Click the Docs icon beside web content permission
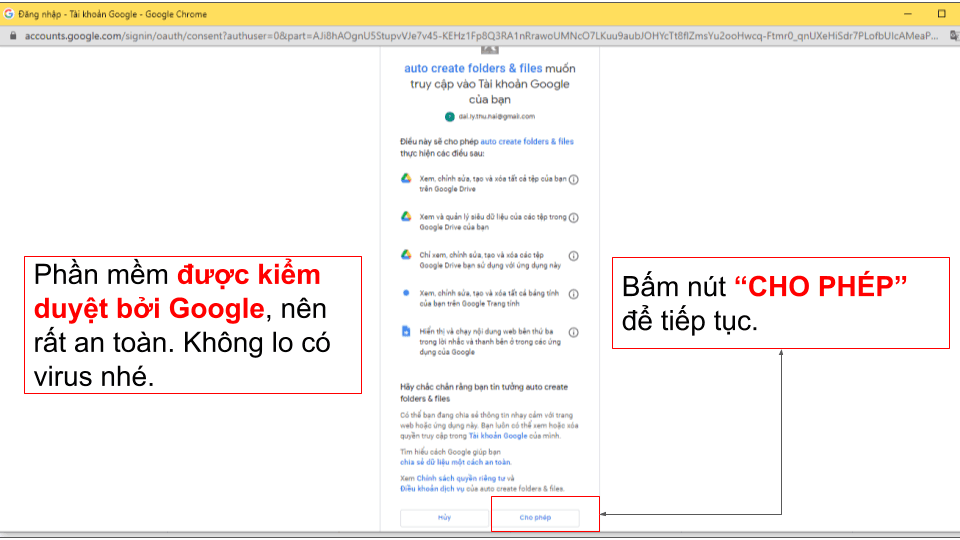The height and width of the screenshot is (540, 960). pos(407,331)
